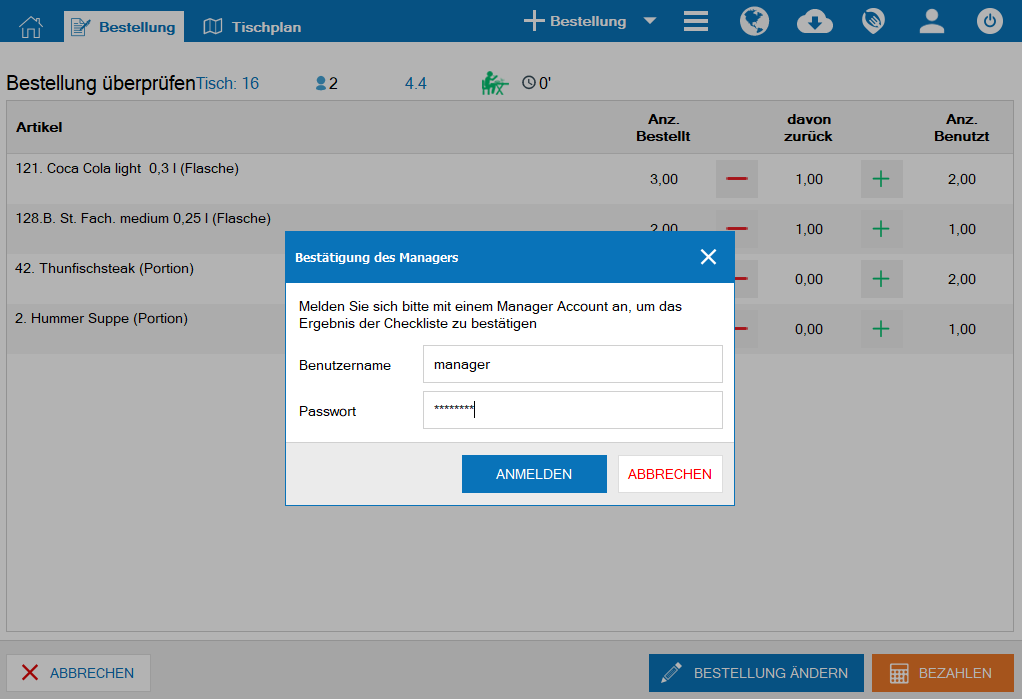
Task: Click ABBRECHEN in the manager dialog
Action: tap(670, 474)
